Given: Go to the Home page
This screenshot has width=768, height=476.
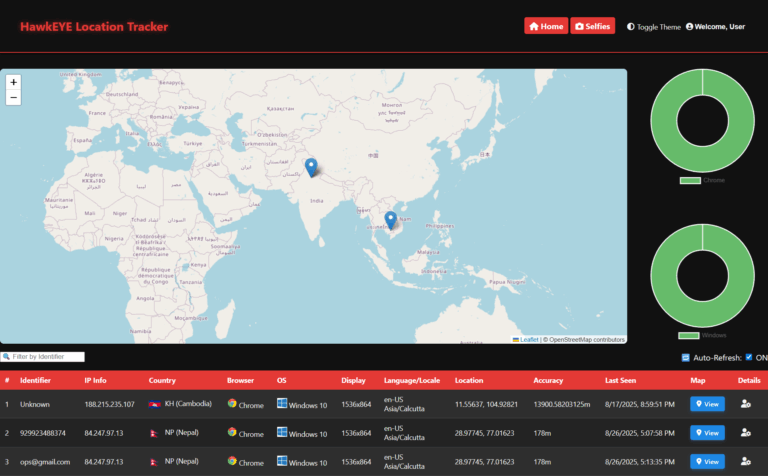Looking at the screenshot, I should point(546,26).
